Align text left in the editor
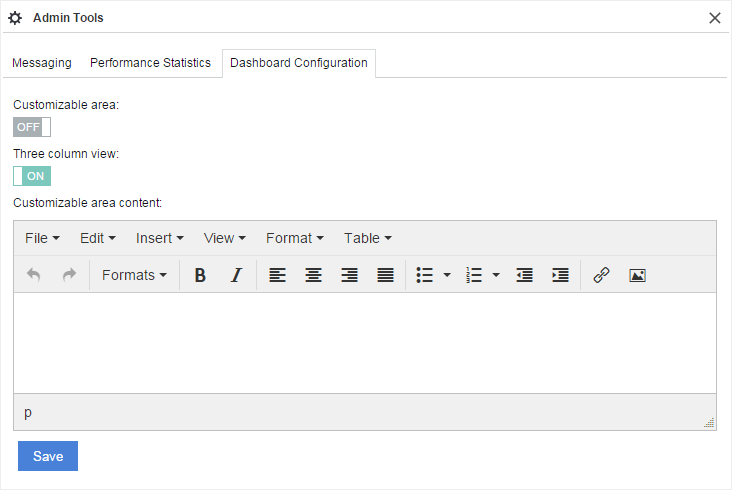The width and height of the screenshot is (732, 490). pos(277,275)
